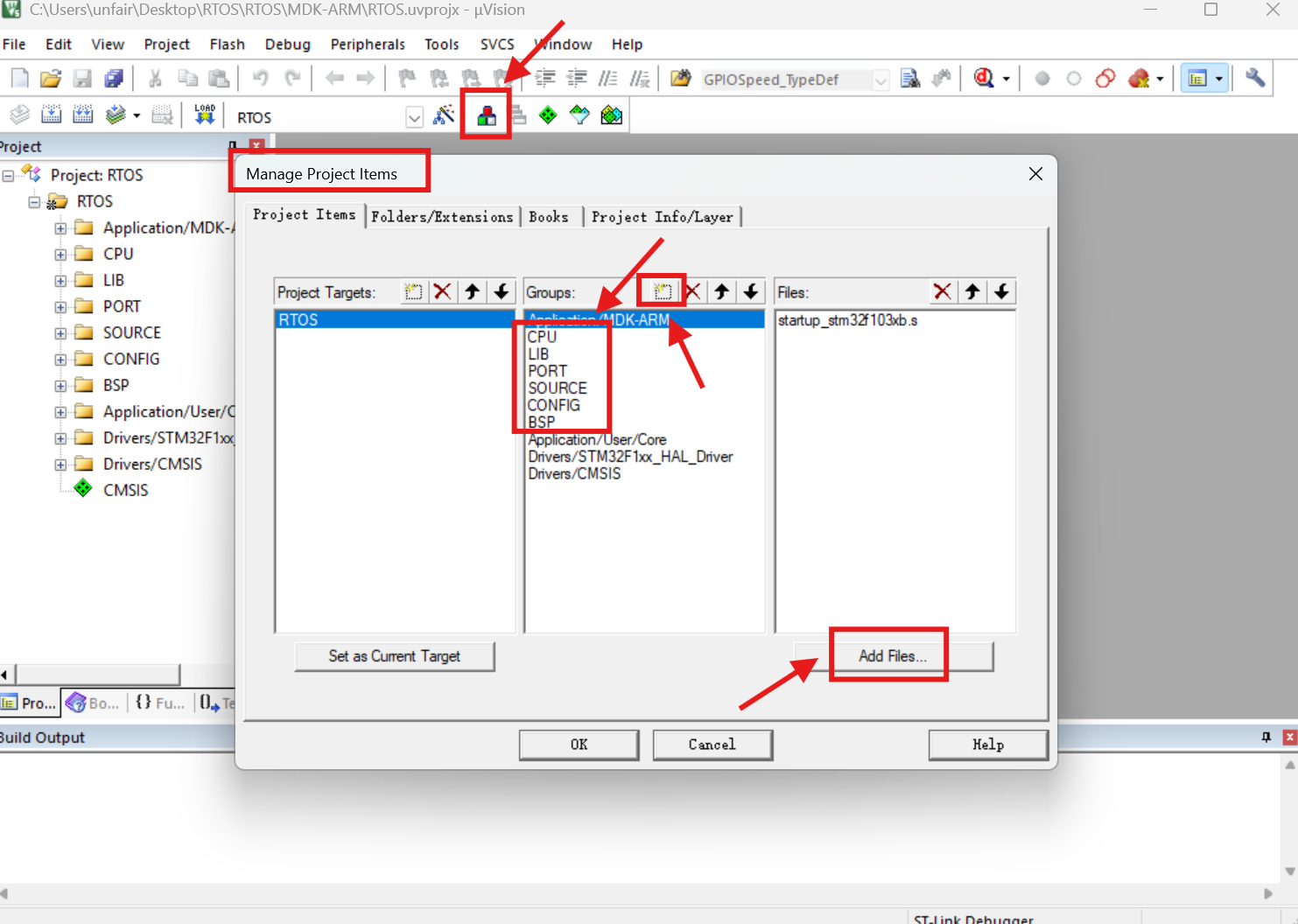This screenshot has height=924, width=1298.
Task: Open Options for Target wand icon
Action: (445, 115)
